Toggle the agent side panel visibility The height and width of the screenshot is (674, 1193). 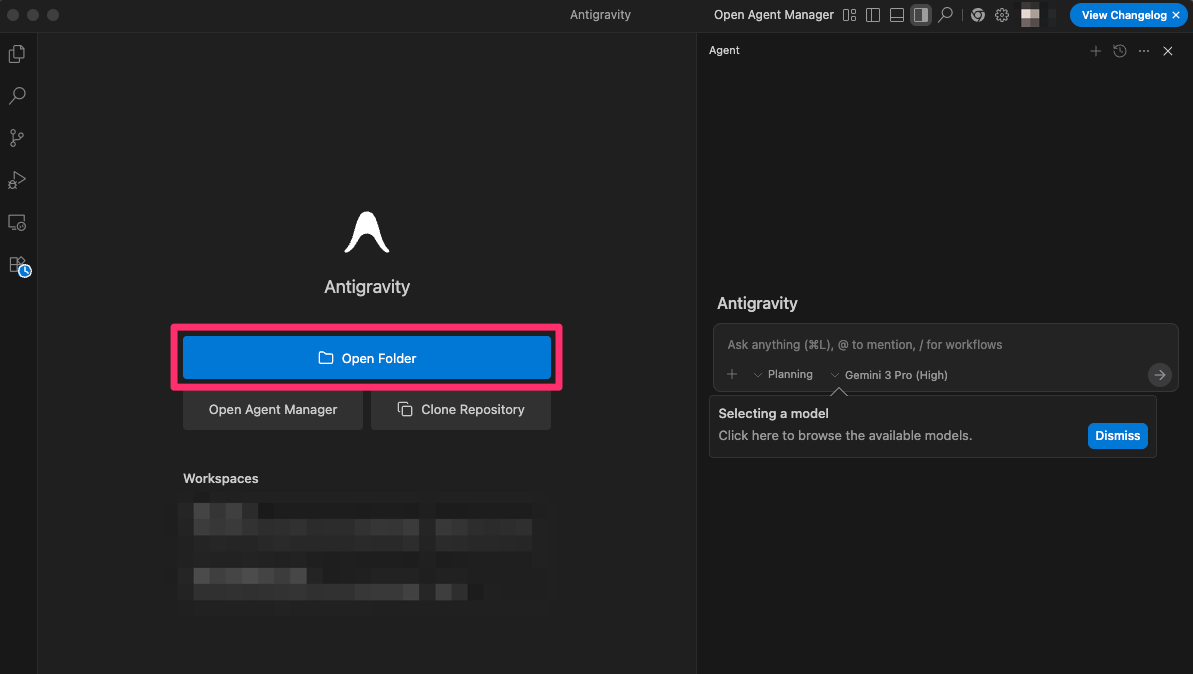click(921, 14)
